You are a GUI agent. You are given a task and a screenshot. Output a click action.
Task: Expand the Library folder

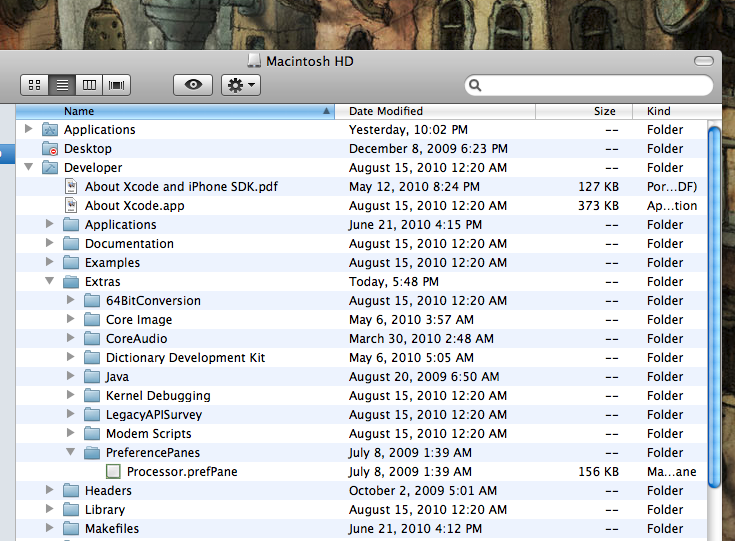tap(49, 508)
